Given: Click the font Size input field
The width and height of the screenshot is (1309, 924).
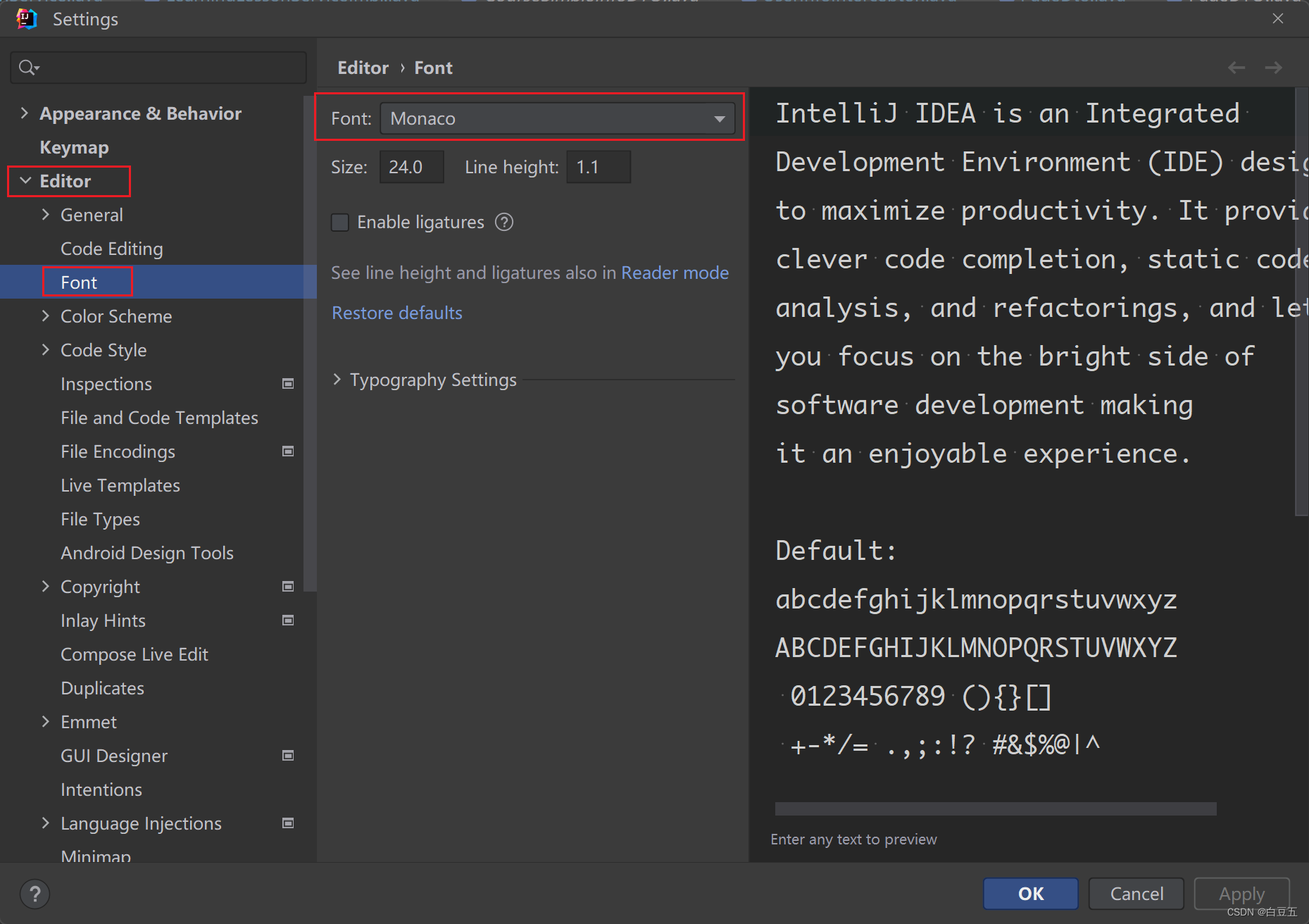Looking at the screenshot, I should 411,167.
